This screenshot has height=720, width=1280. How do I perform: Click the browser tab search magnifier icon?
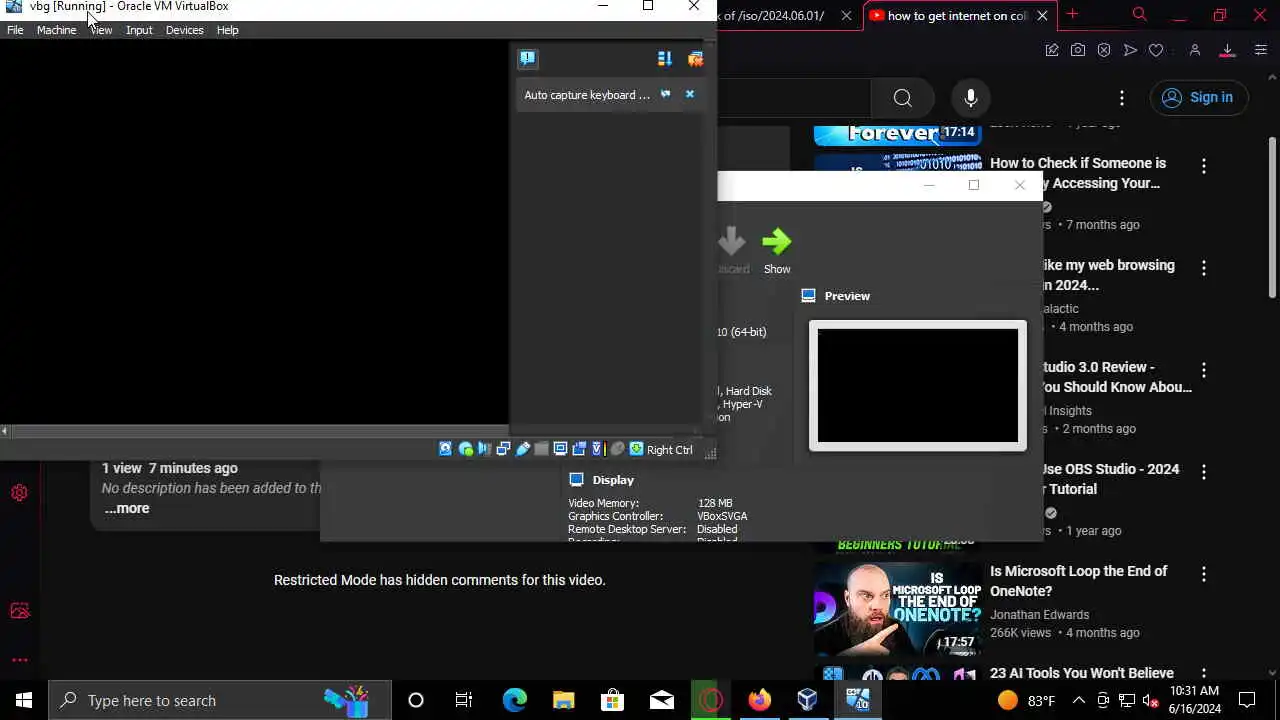(x=1139, y=14)
